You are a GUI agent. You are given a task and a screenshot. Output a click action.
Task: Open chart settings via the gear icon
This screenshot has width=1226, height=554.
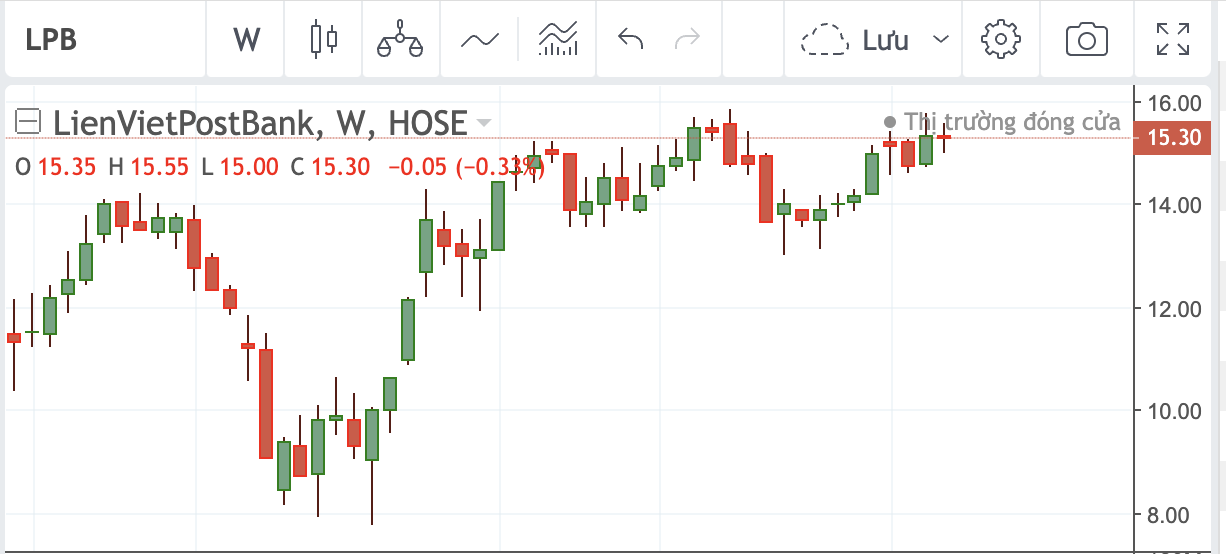1000,40
